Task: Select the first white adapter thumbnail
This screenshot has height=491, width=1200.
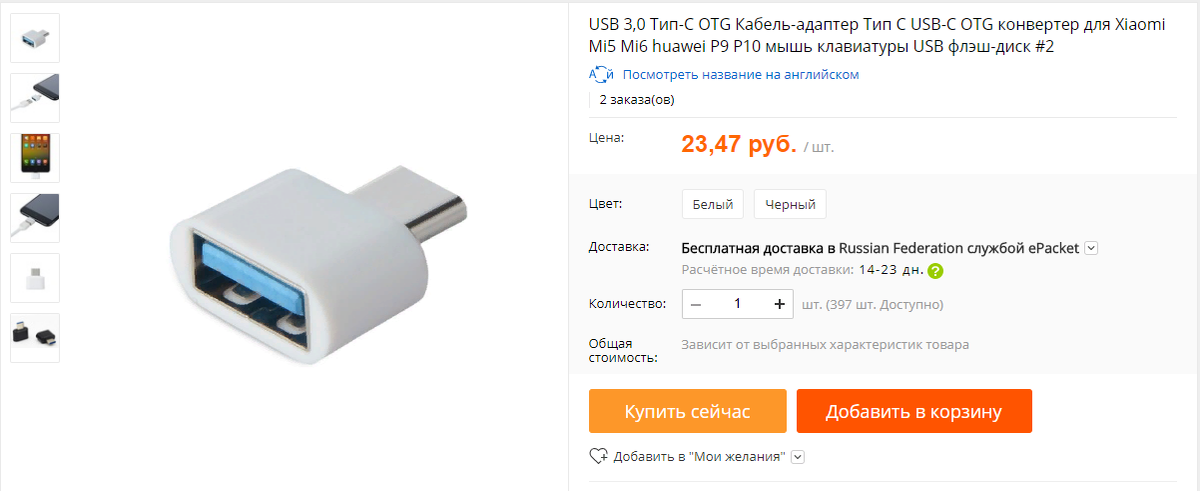Action: click(35, 38)
